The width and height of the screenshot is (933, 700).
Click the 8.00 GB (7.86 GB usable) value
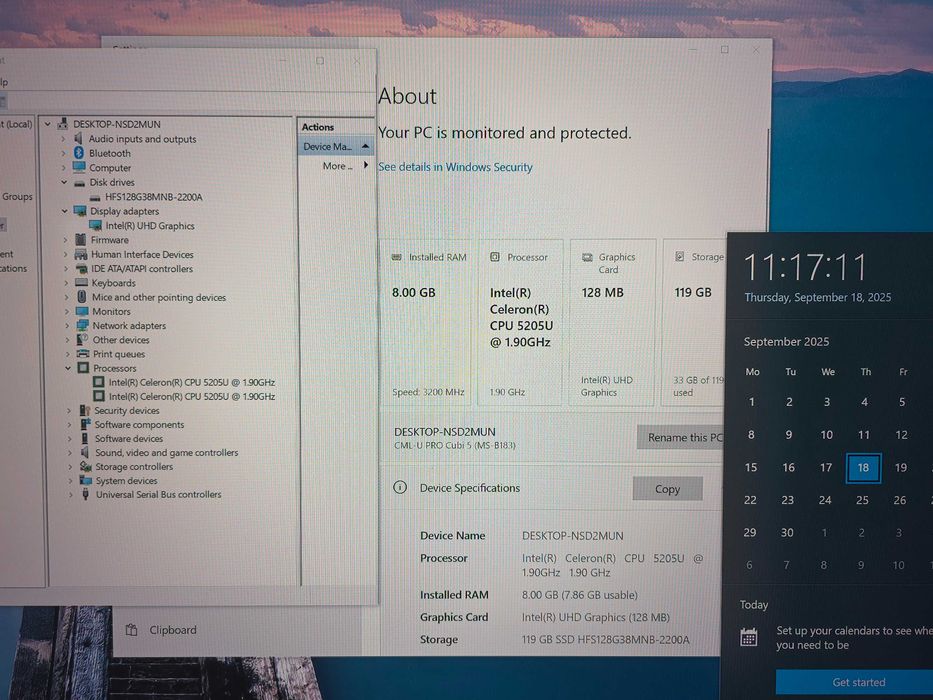(x=580, y=595)
